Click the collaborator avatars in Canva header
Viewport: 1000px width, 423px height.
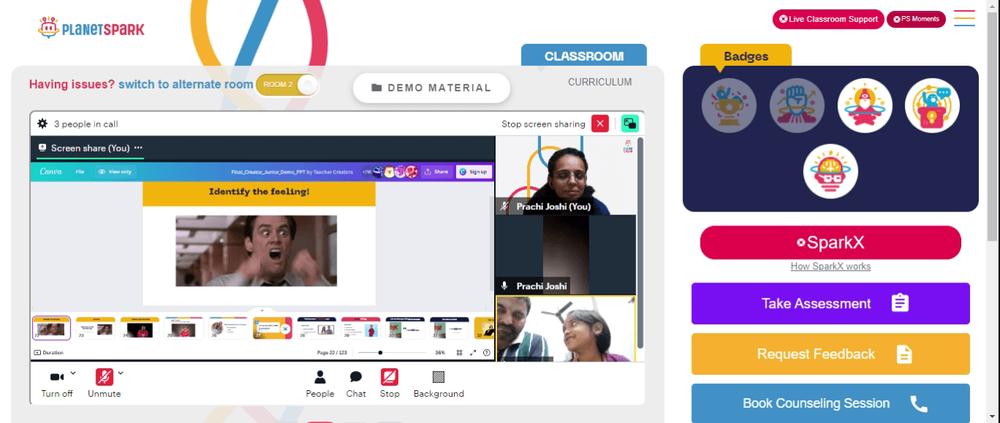point(389,172)
